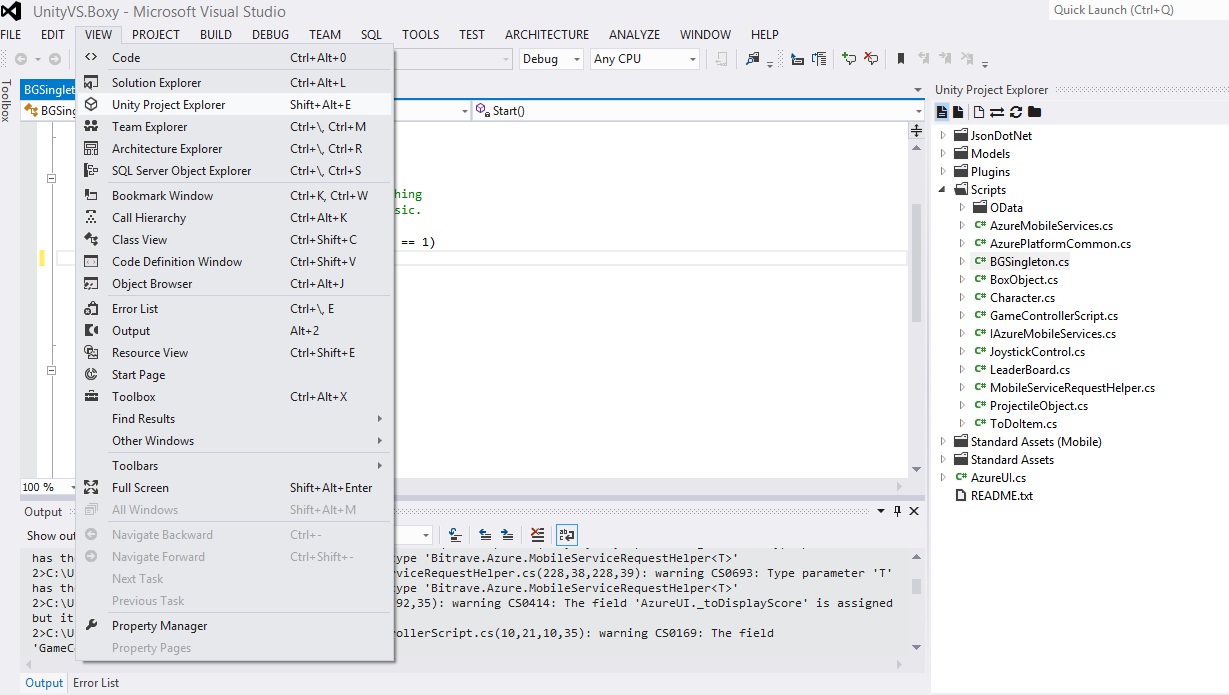The width and height of the screenshot is (1229, 695).
Task: Click the clear all output icon
Action: [x=538, y=535]
